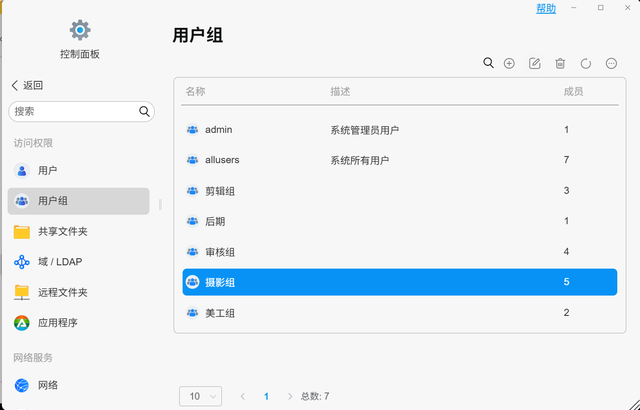640x410 pixels.
Task: Sort by the 名称 column header
Action: pos(195,91)
